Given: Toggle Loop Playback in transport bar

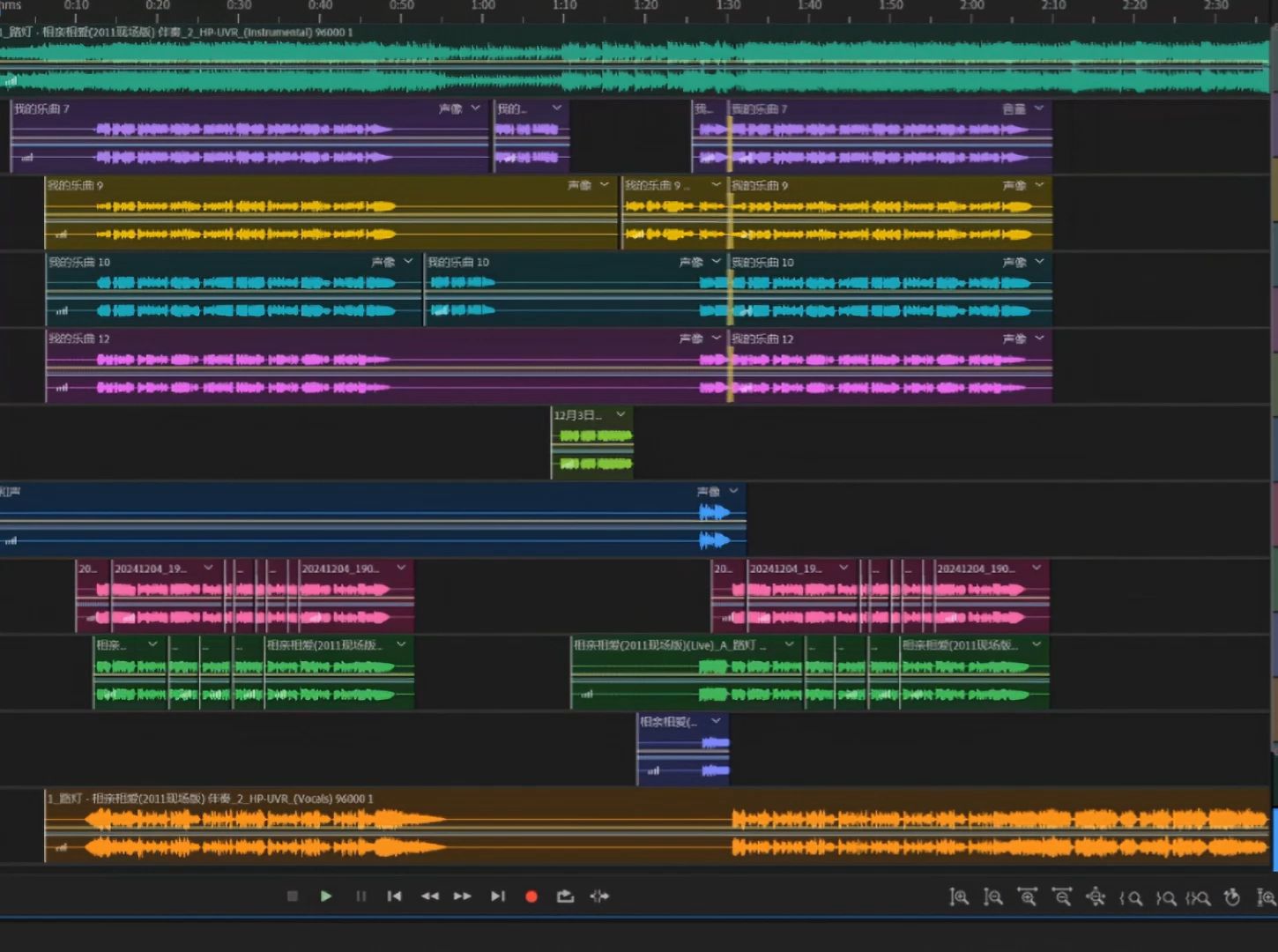Looking at the screenshot, I should pyautogui.click(x=565, y=896).
